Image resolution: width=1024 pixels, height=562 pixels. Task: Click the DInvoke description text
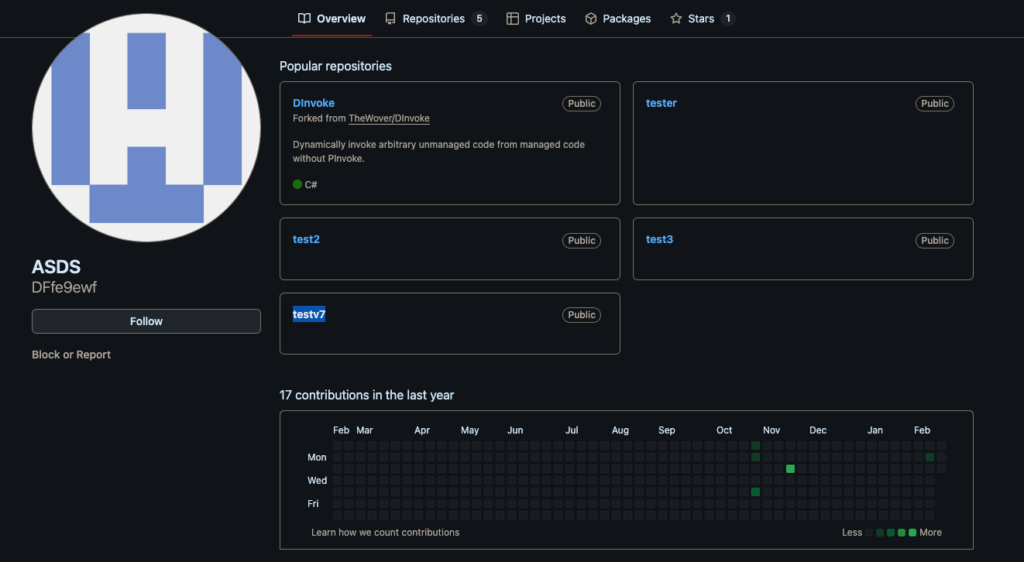pos(438,151)
